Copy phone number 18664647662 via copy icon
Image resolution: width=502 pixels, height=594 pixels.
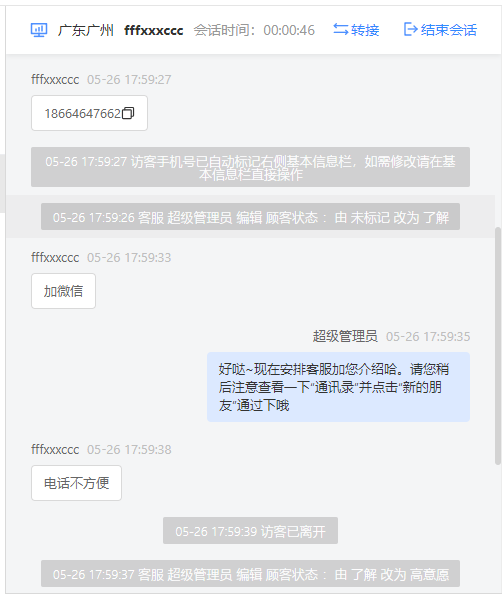[x=128, y=113]
